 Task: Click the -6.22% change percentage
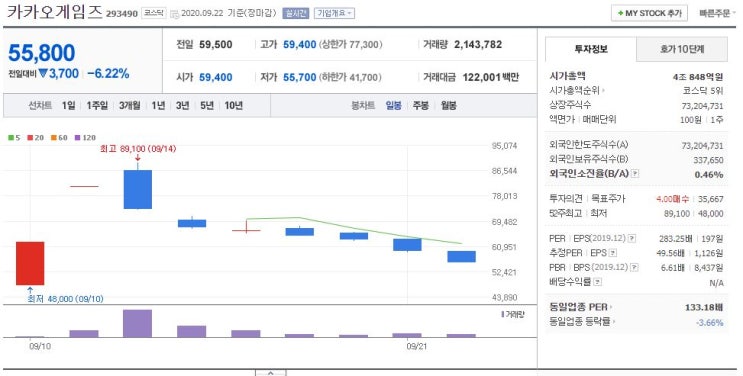(108, 73)
